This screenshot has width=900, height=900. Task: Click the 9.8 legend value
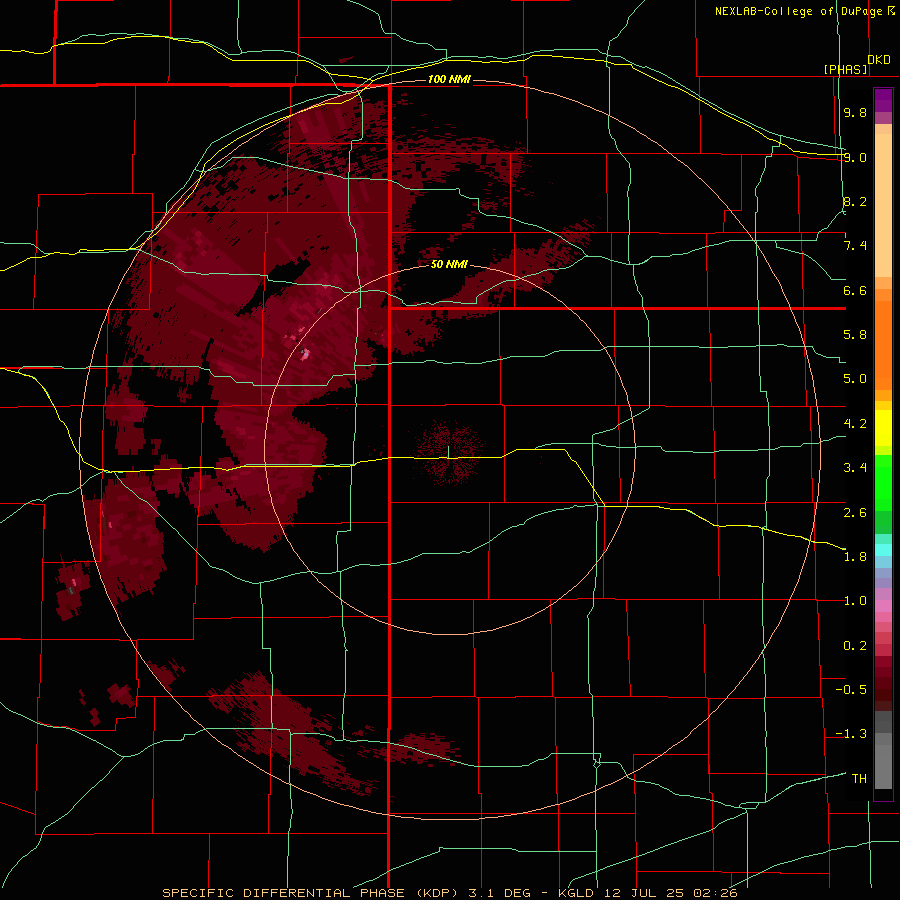pyautogui.click(x=855, y=112)
